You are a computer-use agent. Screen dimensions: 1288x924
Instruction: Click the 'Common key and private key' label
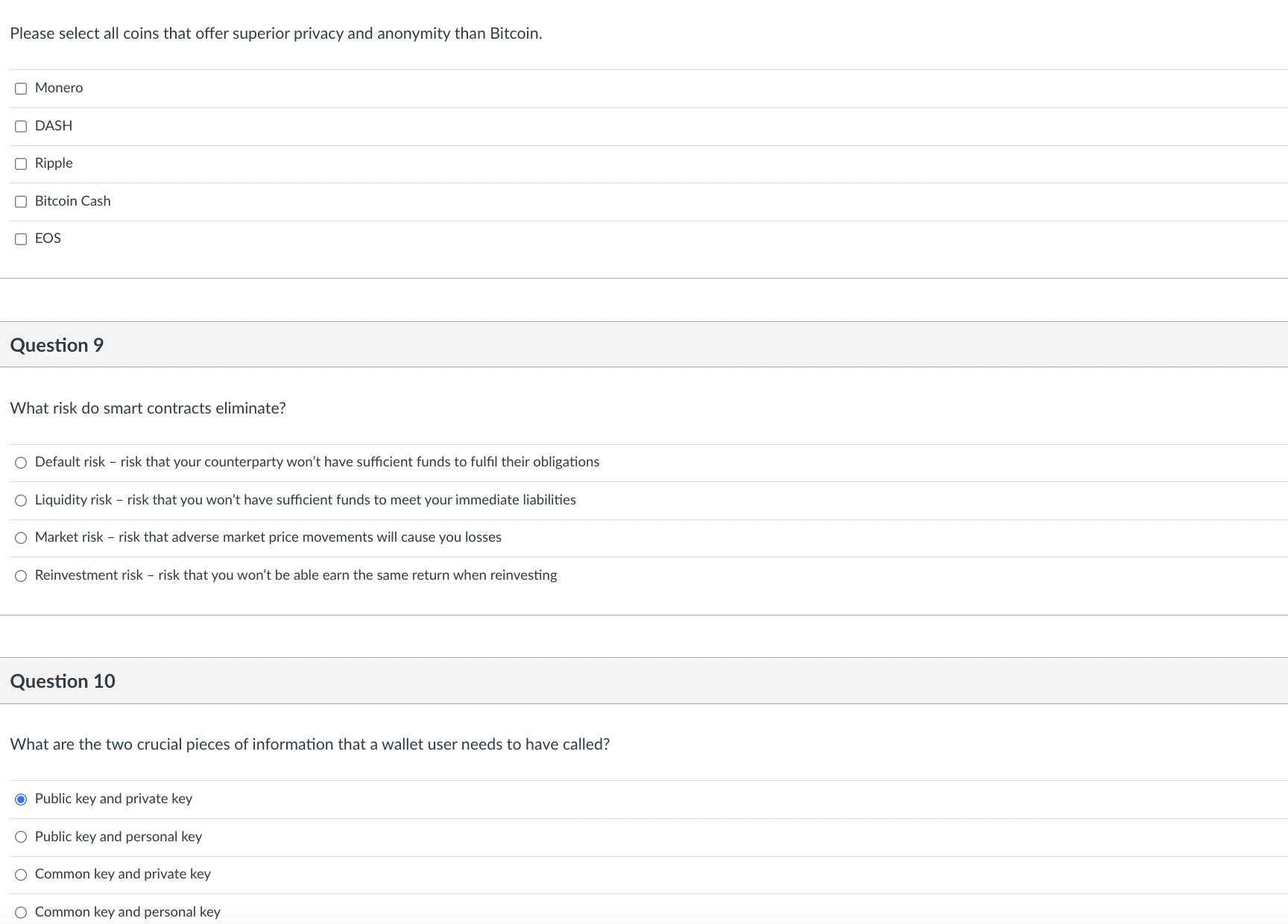[x=123, y=874]
